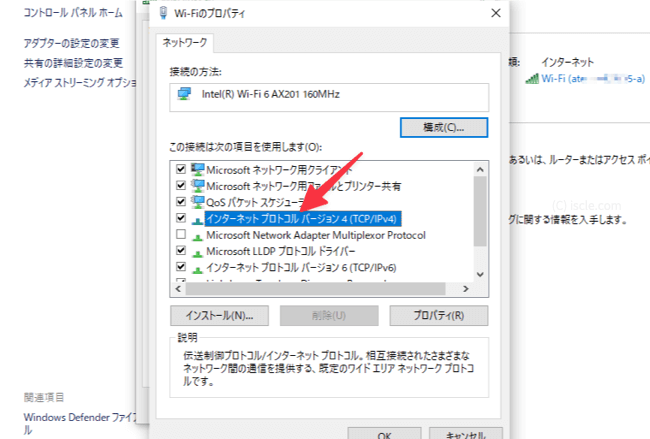
Task: Click the 構成(C)... button
Action: (x=444, y=128)
